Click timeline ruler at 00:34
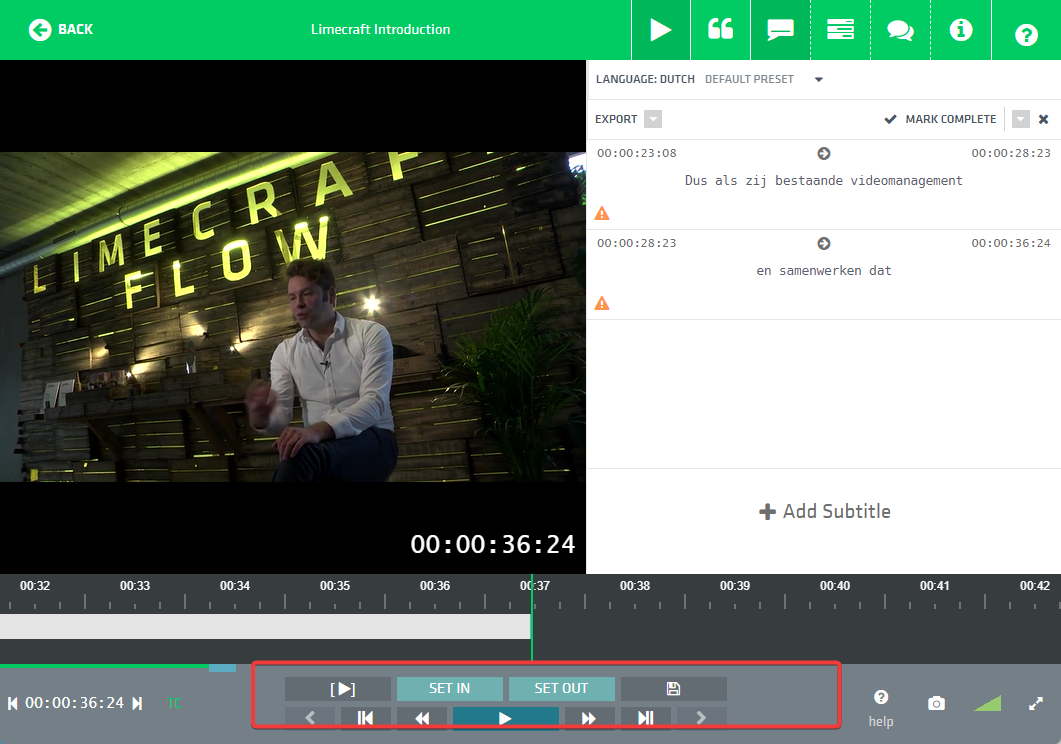The width and height of the screenshot is (1061, 744). (x=235, y=586)
